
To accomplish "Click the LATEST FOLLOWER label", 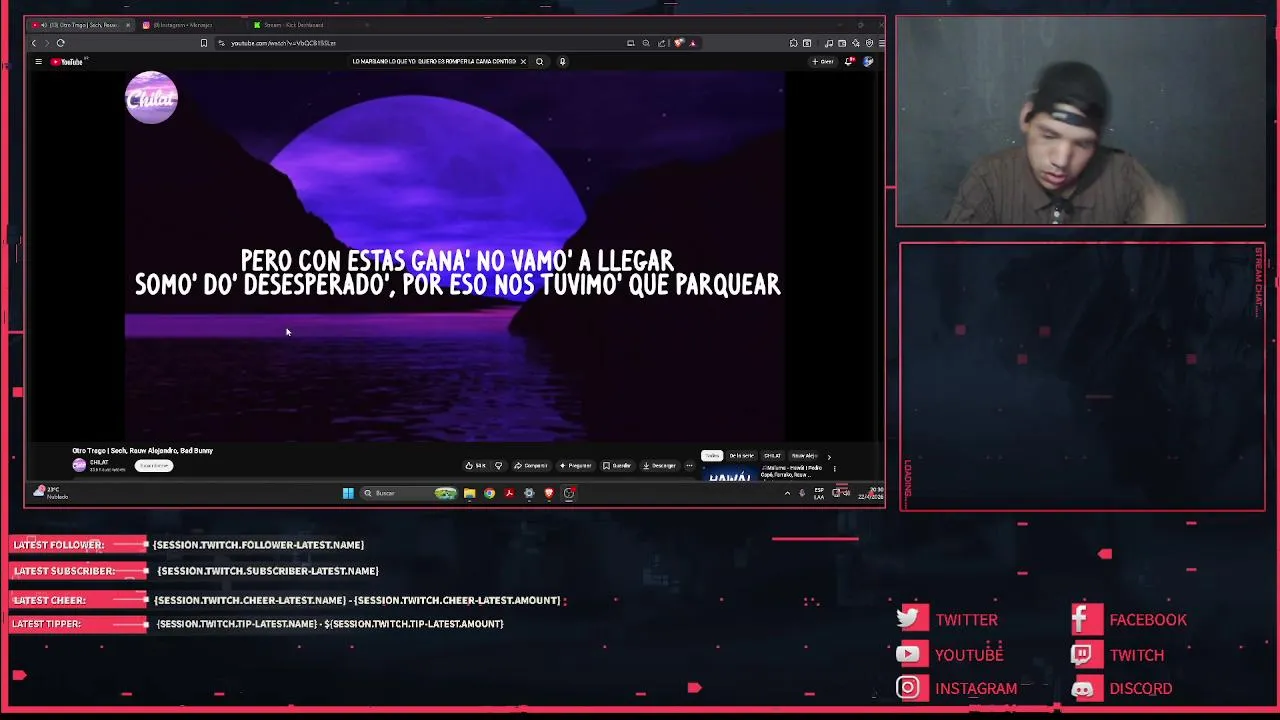I will 59,545.
